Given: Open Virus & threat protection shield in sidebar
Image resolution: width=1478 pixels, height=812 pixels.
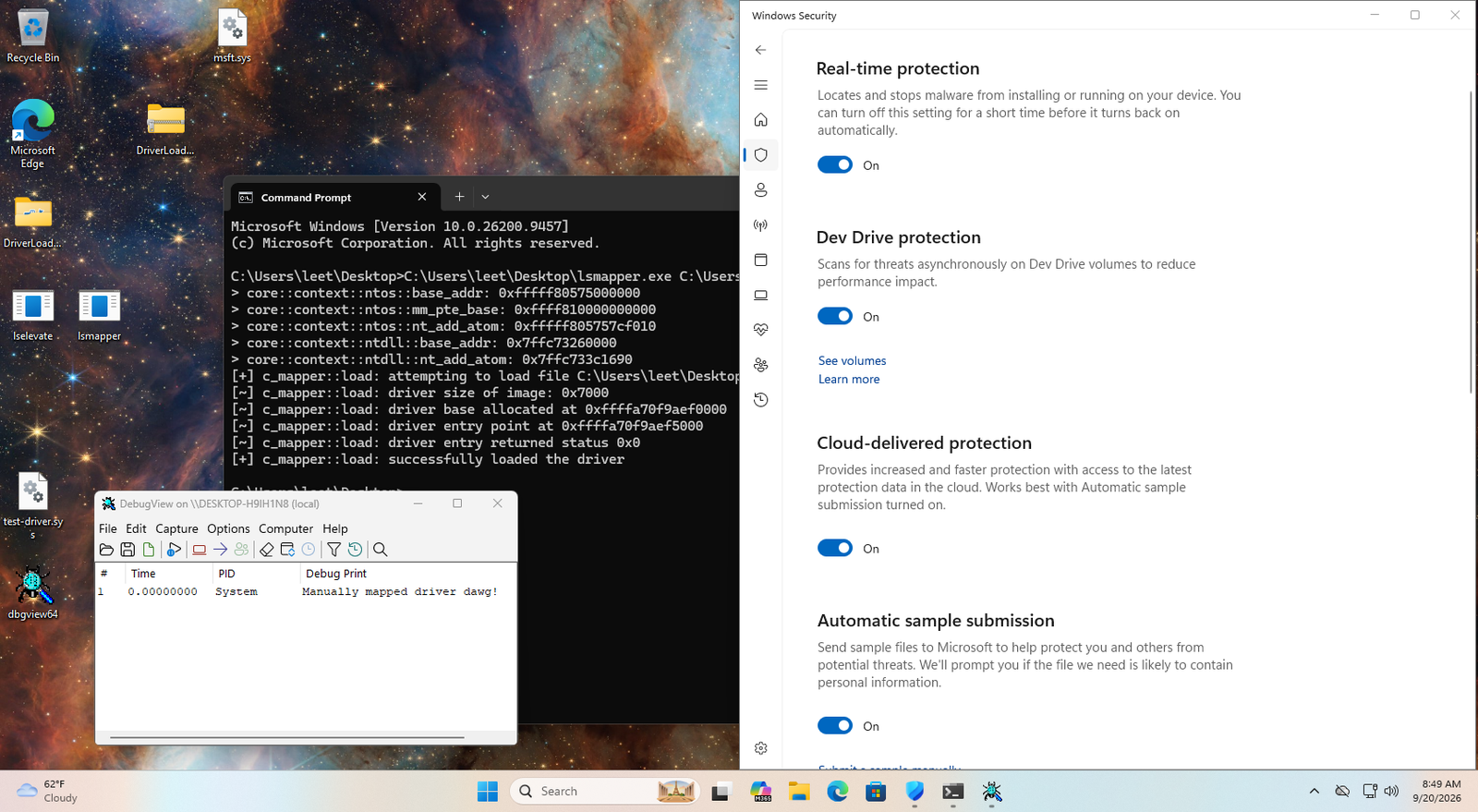Looking at the screenshot, I should pos(761,155).
